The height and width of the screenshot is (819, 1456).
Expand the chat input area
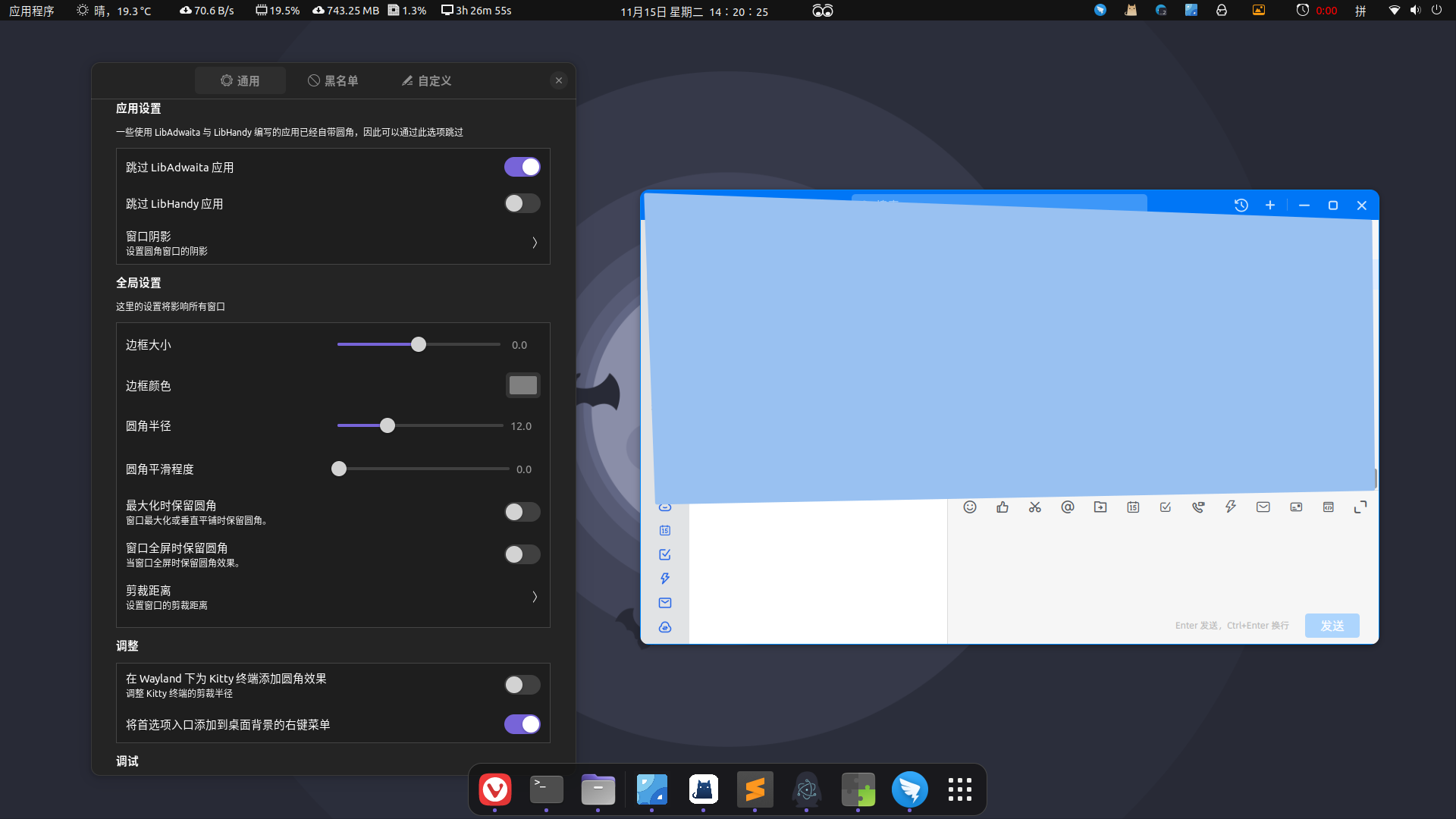pyautogui.click(x=1360, y=507)
